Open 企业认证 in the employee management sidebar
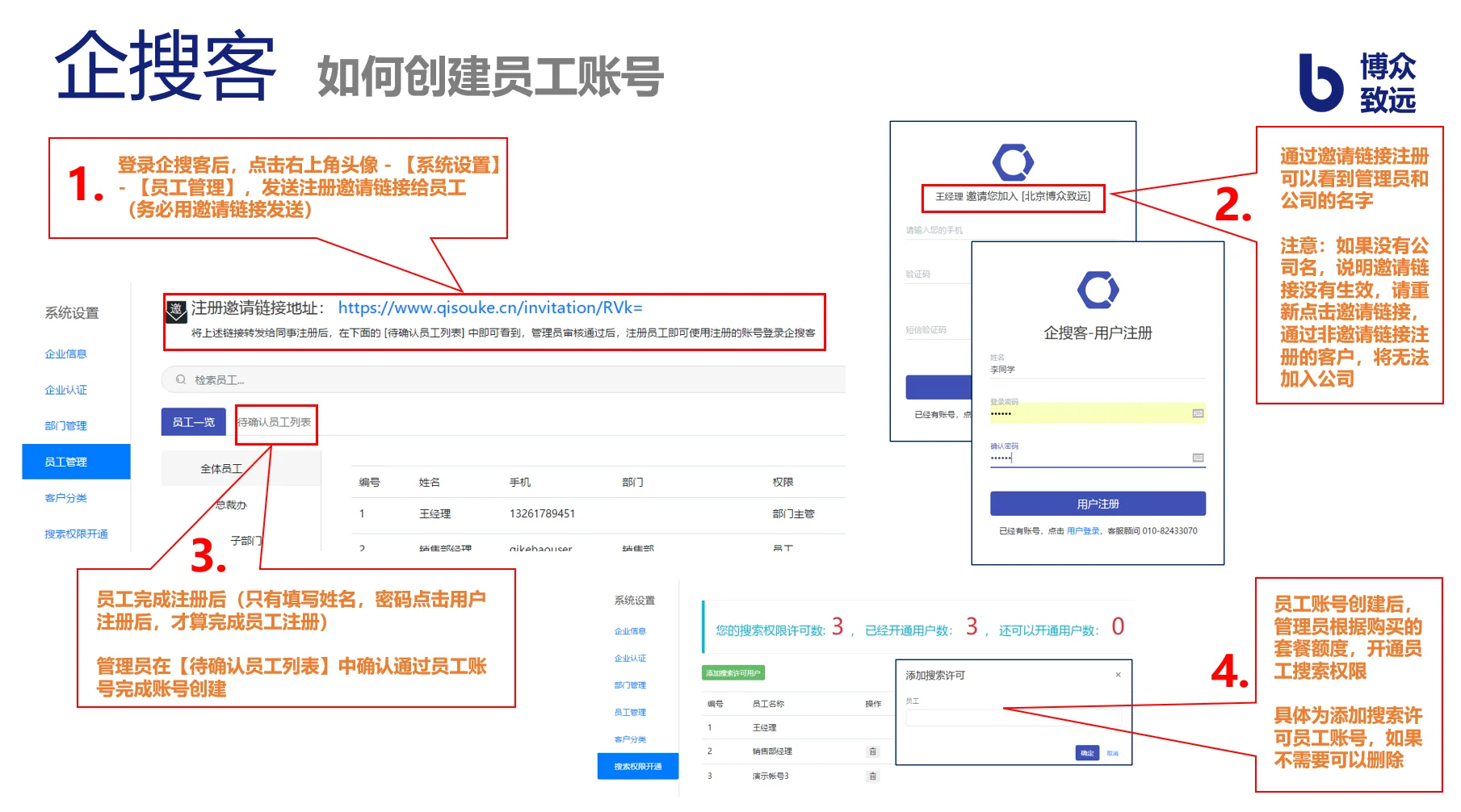This screenshot has width=1461, height=812. point(65,390)
